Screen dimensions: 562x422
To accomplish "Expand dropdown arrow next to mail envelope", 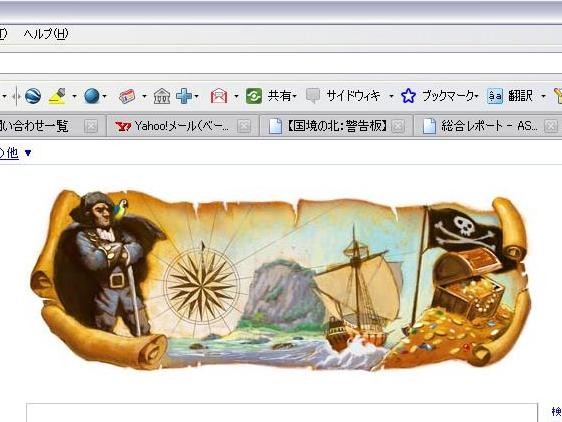I will 236,96.
